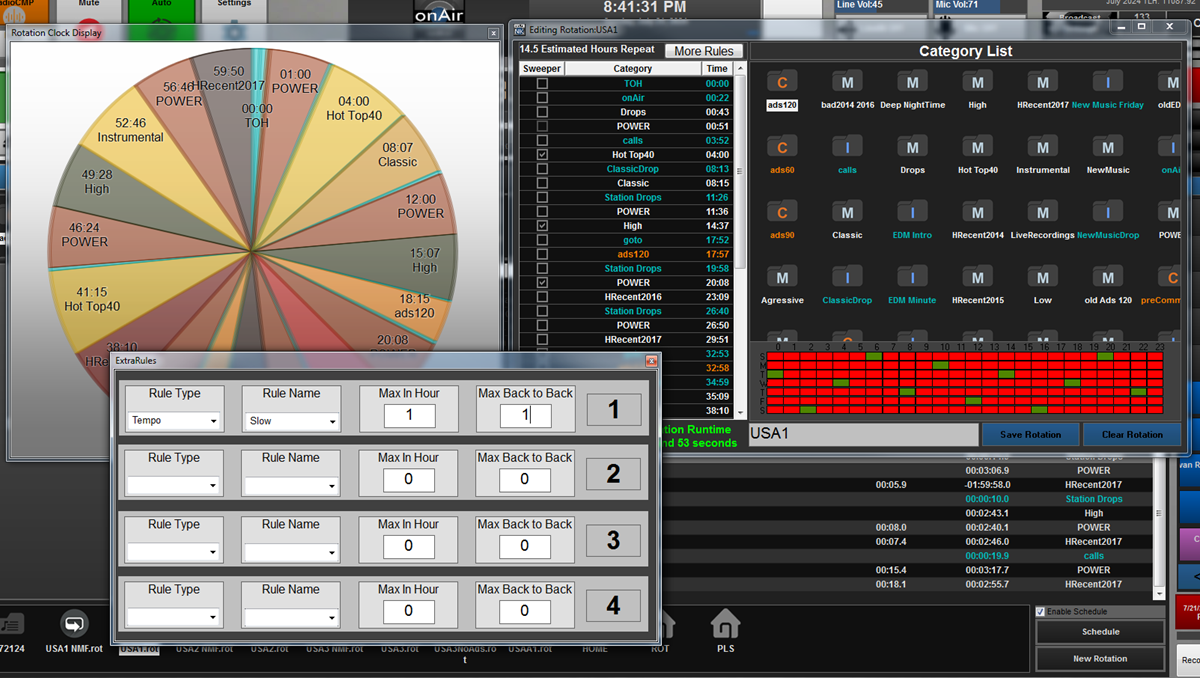Screen dimensions: 1200x678
Task: Select the ads120 category icon
Action: click(781, 82)
